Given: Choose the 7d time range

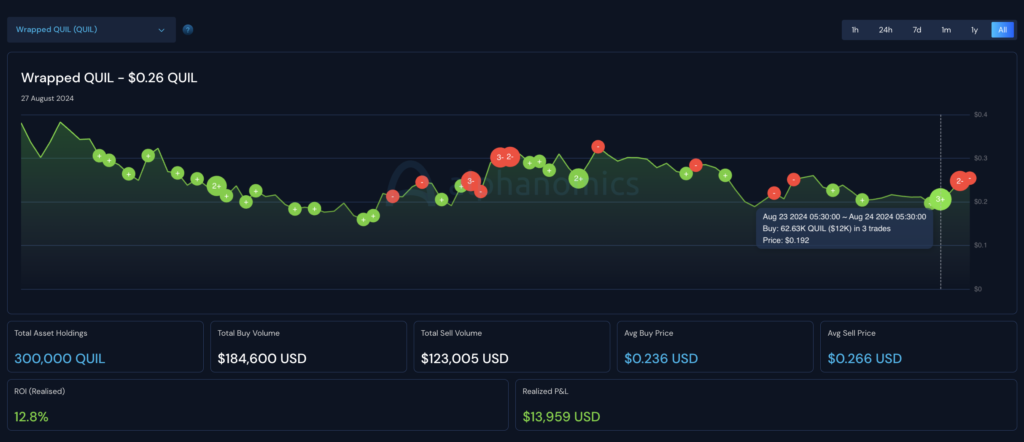Looking at the screenshot, I should pos(916,30).
